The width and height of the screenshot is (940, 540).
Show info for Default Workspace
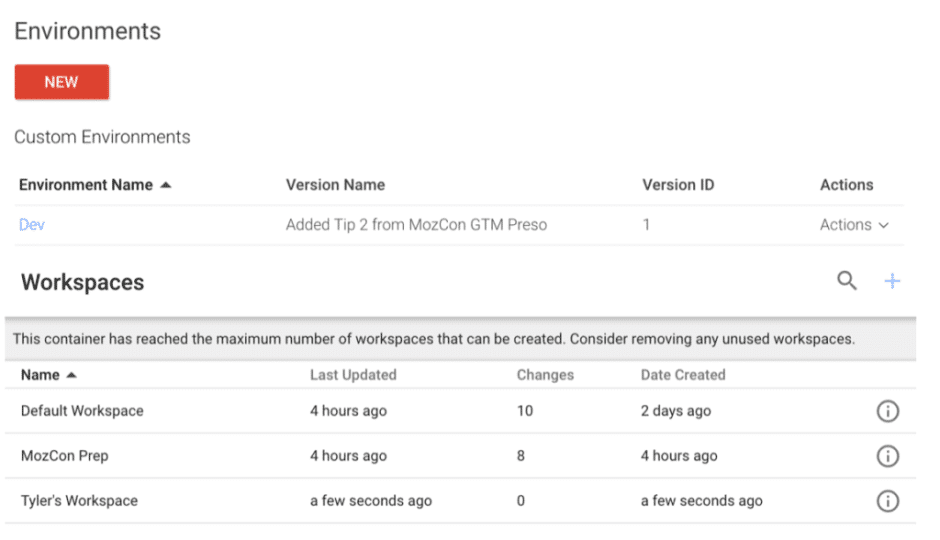click(887, 411)
